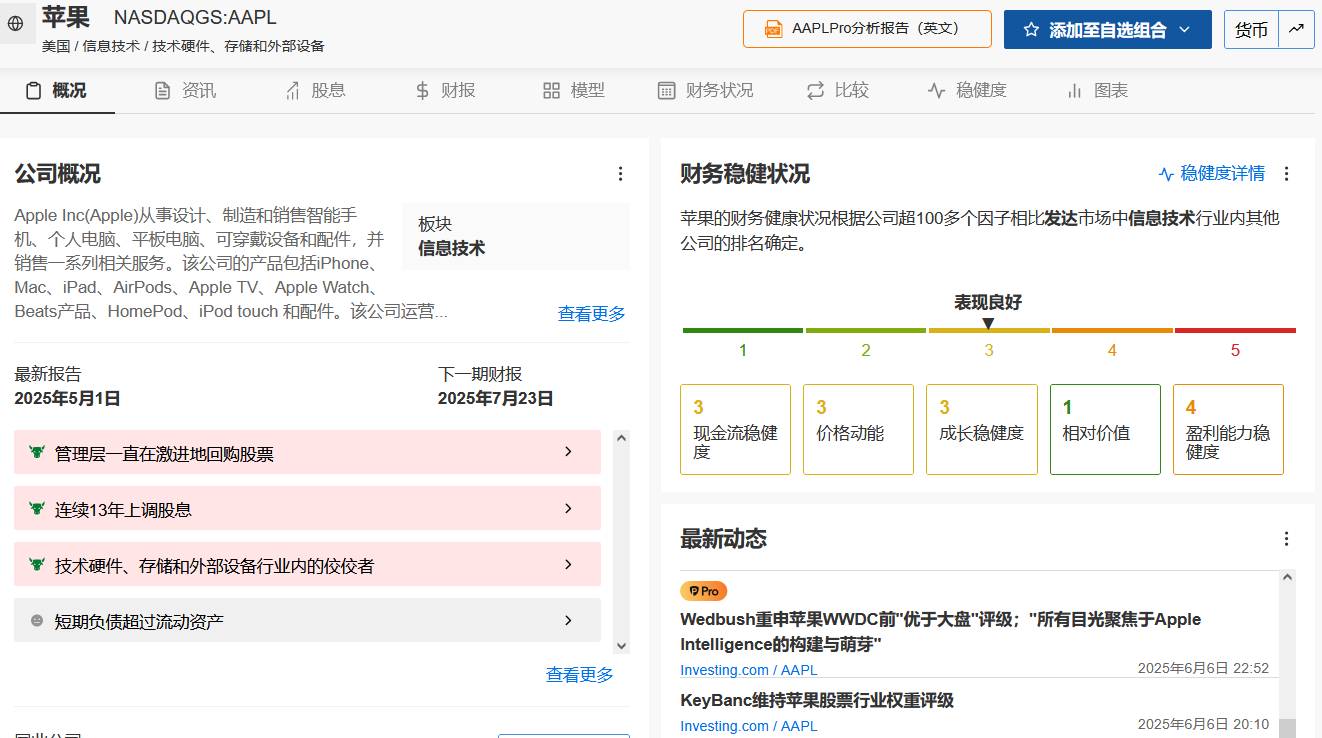
Task: Expand the 添加至自选组合 dropdown arrow
Action: point(1185,30)
